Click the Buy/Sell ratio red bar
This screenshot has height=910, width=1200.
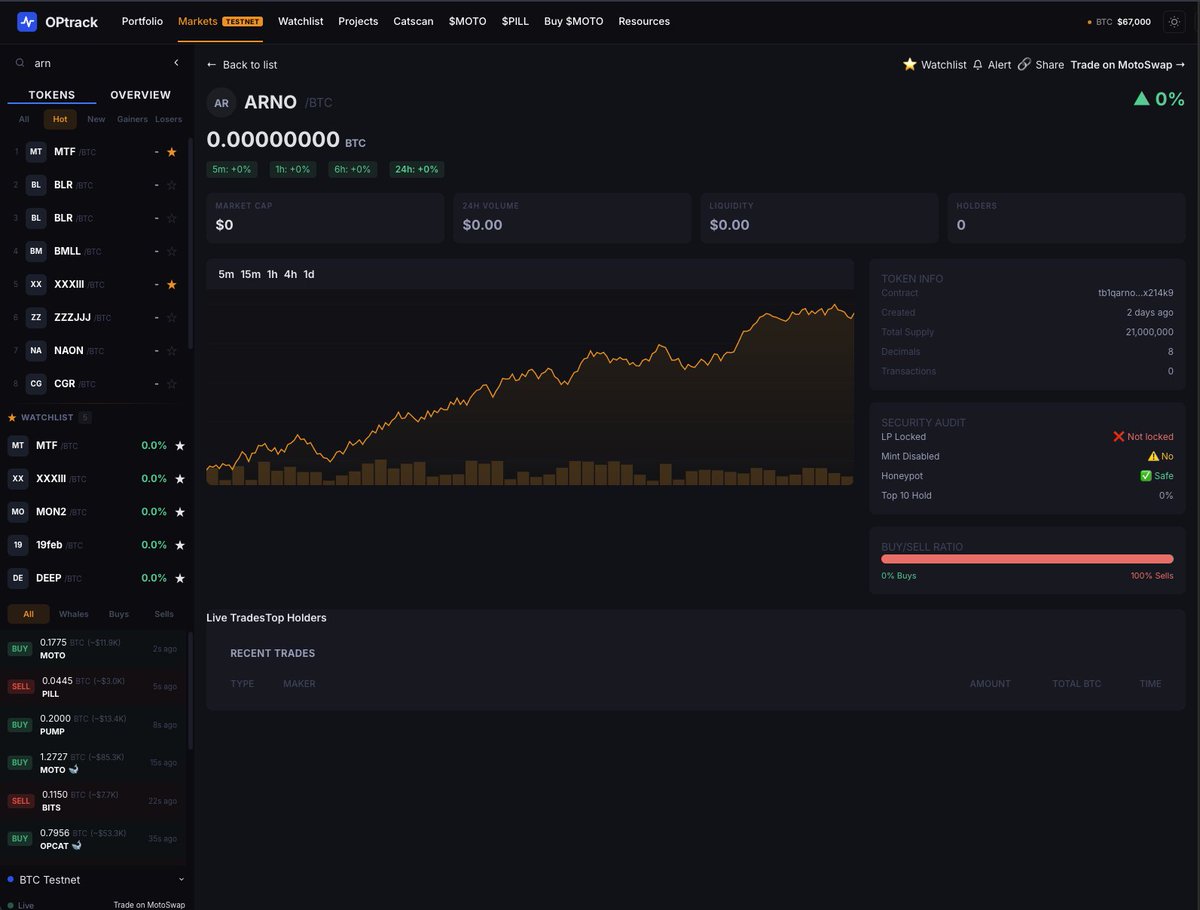(1027, 559)
